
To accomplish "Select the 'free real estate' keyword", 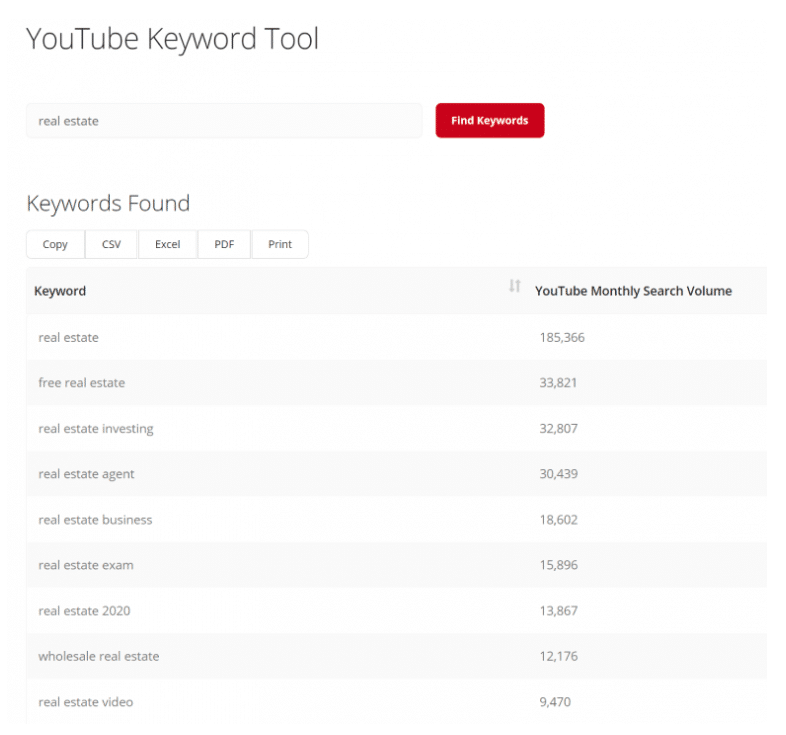I will (x=82, y=383).
